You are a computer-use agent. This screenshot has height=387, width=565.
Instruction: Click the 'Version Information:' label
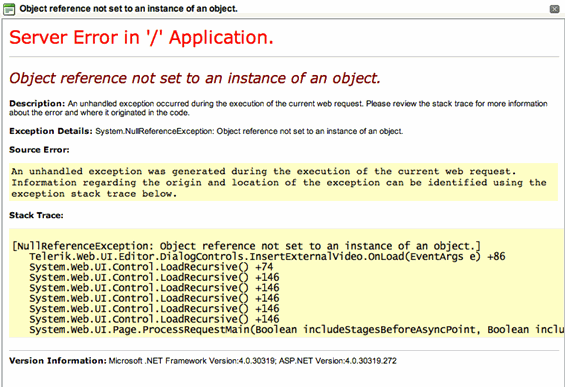58,361
